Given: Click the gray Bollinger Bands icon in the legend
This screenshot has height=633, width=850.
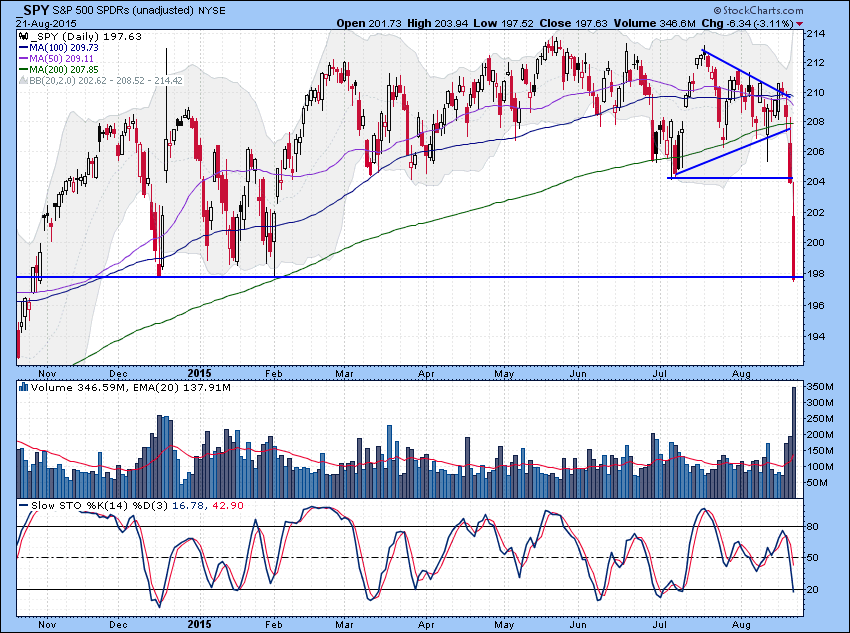Looking at the screenshot, I should coord(23,81).
